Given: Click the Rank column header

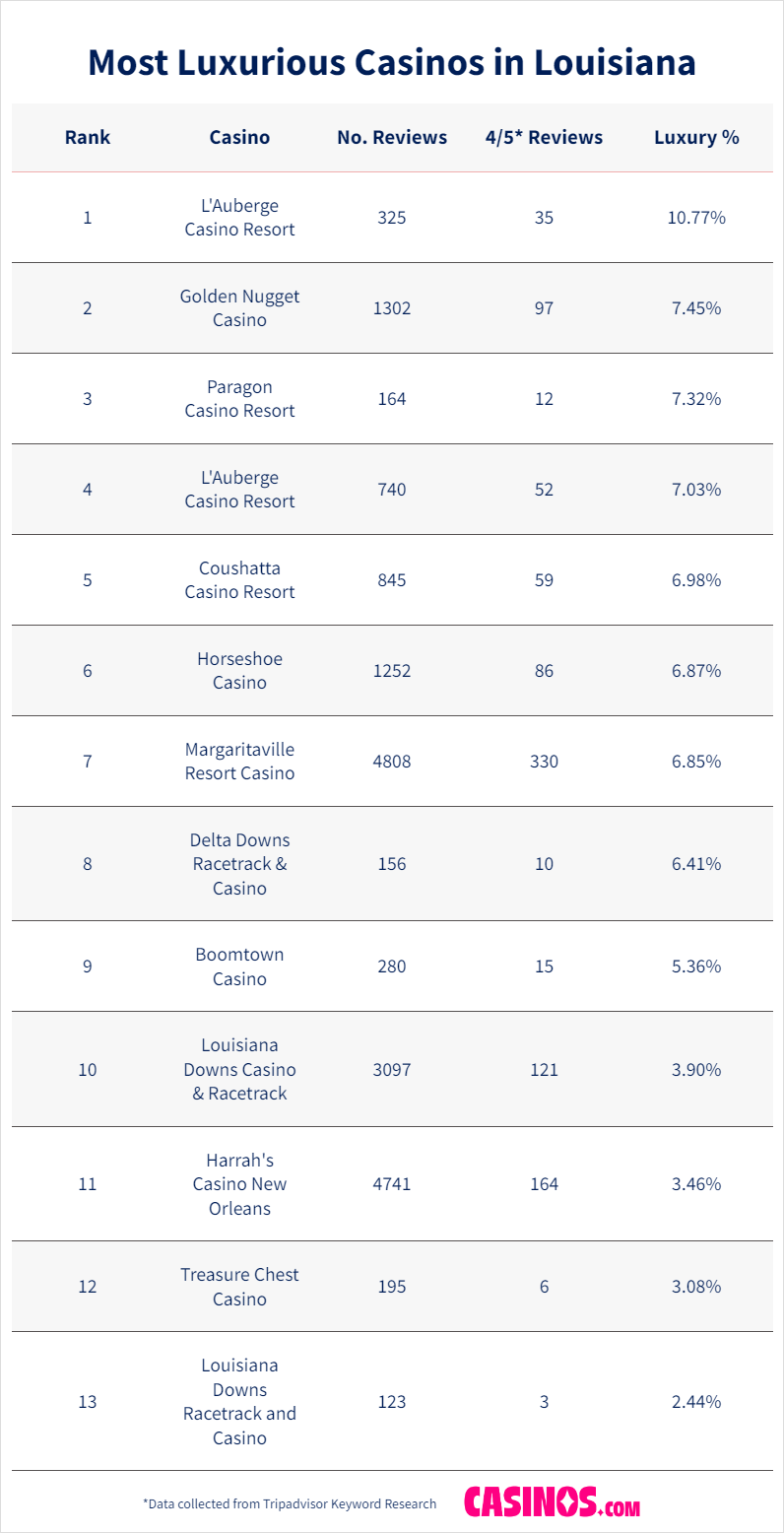Looking at the screenshot, I should coord(88,137).
